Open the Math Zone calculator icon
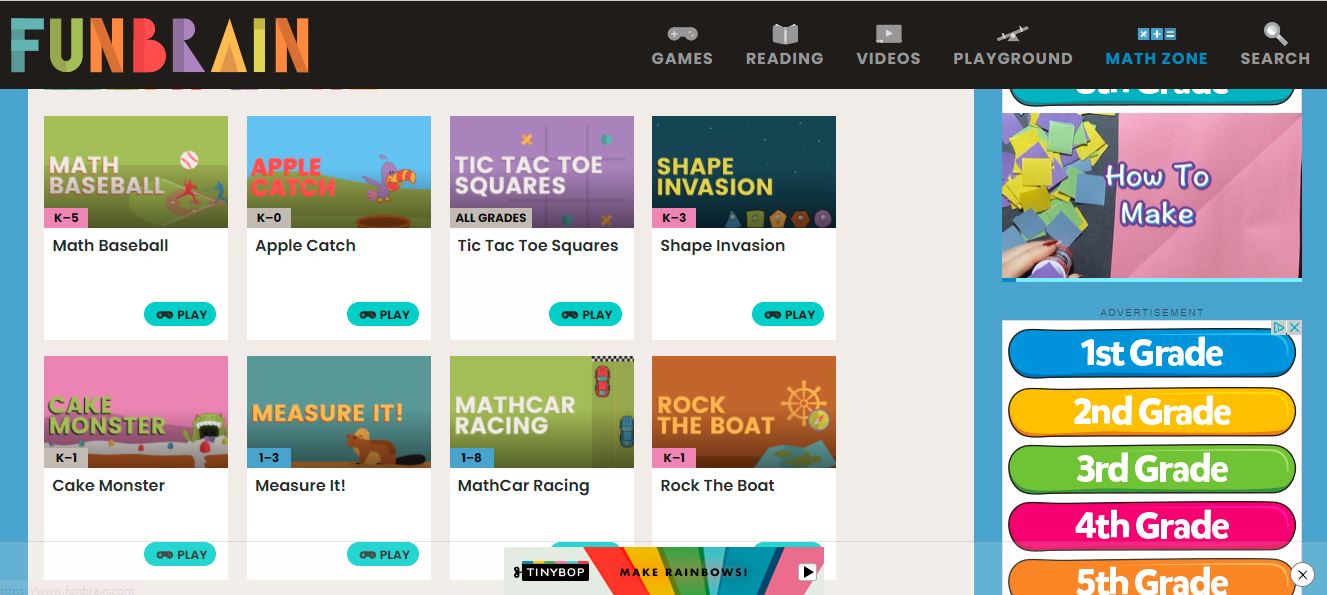Image resolution: width=1327 pixels, height=595 pixels. 1156,32
